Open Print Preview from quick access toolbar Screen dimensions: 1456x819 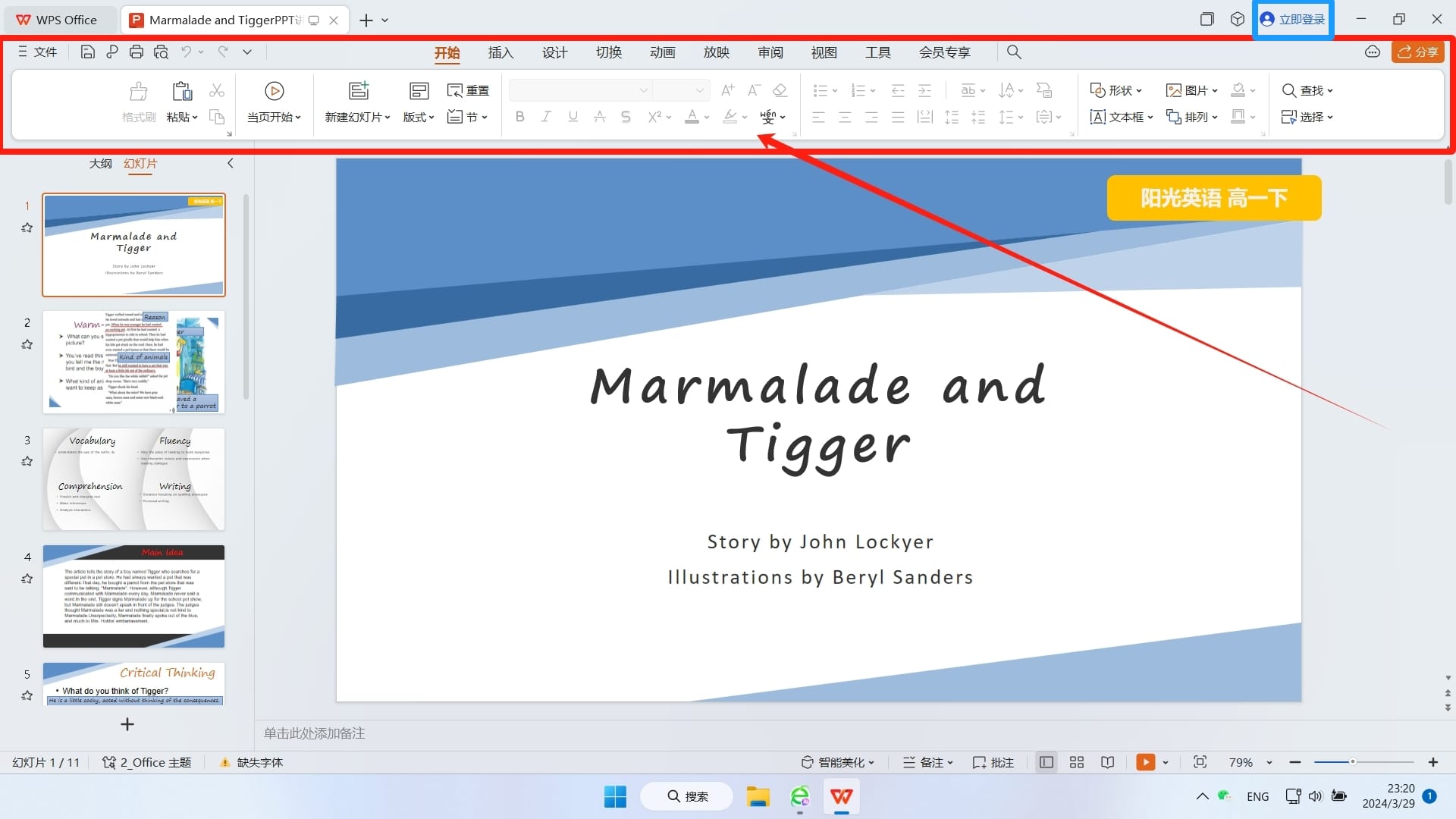coord(161,52)
